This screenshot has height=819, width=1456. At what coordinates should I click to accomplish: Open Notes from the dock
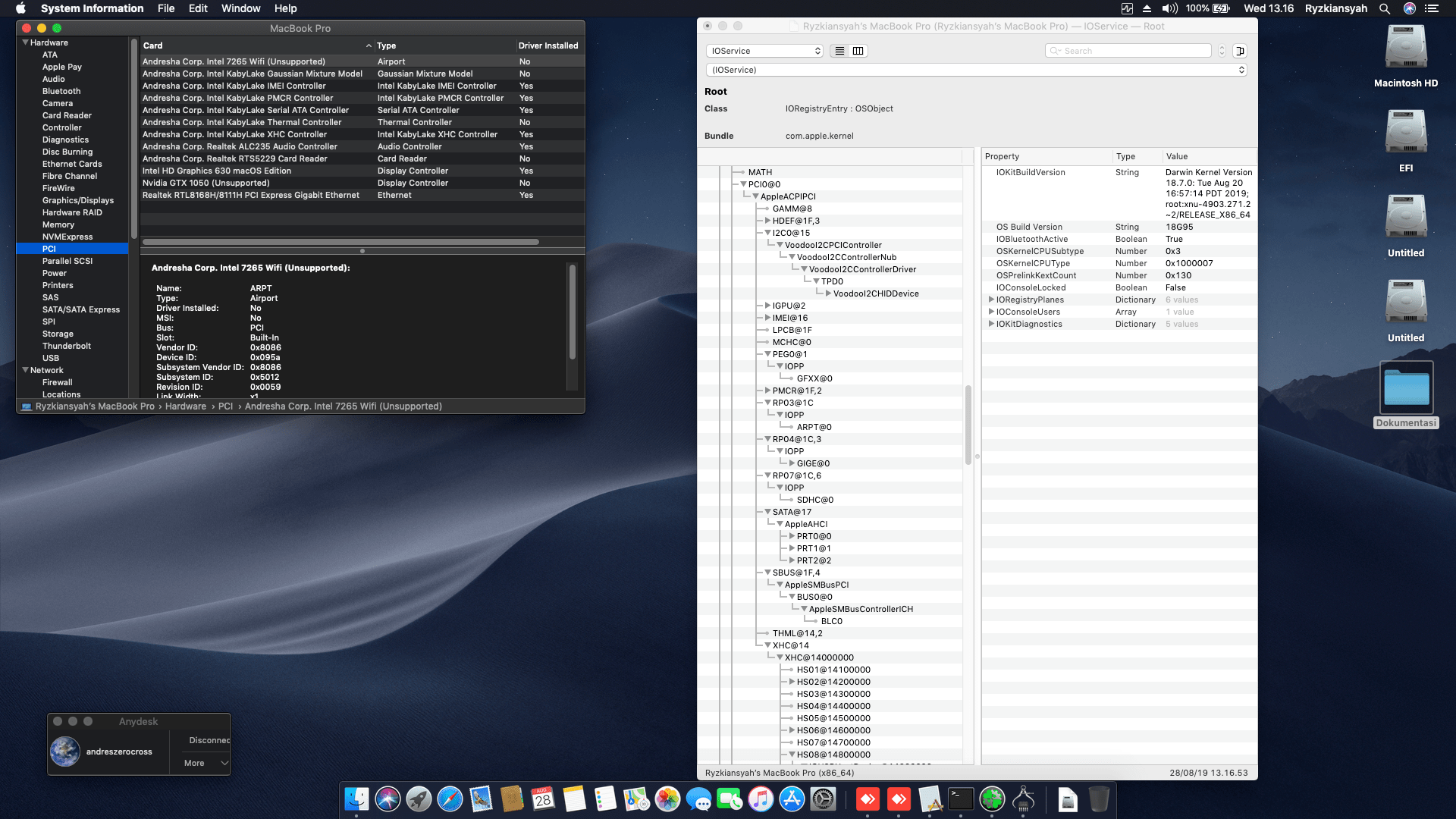574,799
